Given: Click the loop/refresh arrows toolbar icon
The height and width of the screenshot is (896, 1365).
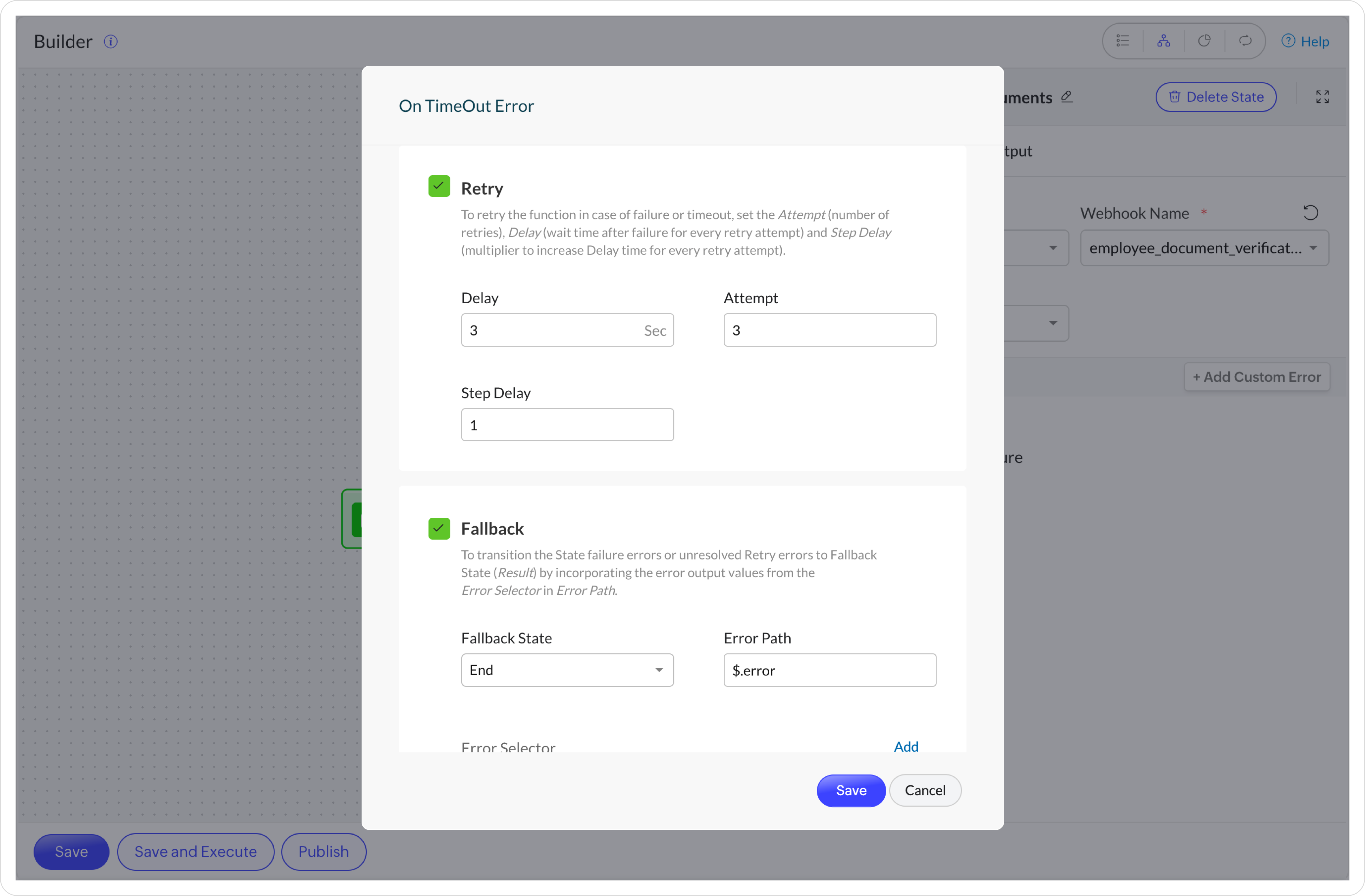Looking at the screenshot, I should 1244,41.
